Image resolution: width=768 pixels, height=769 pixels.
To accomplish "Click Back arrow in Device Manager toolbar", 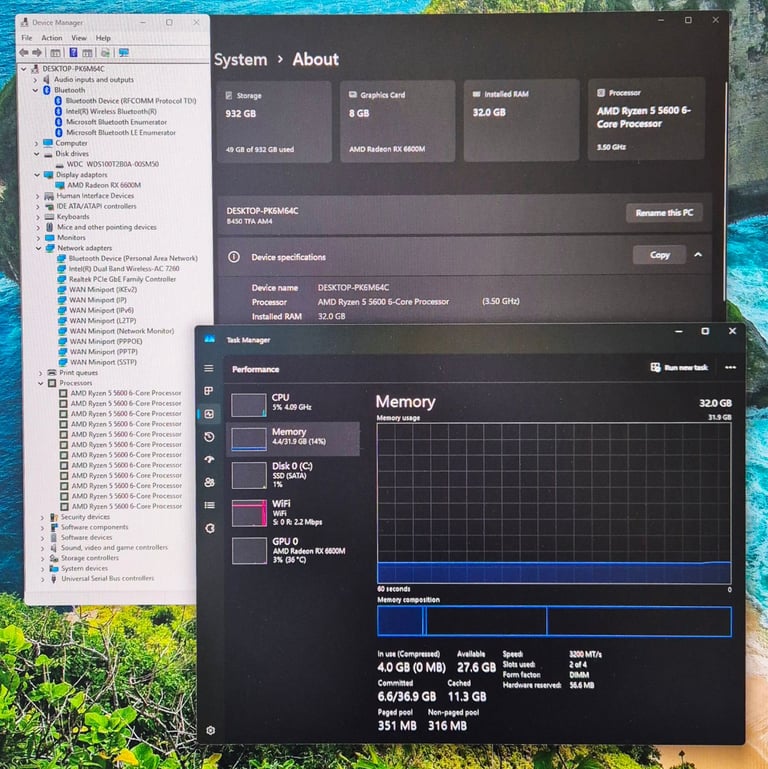I will (24, 52).
